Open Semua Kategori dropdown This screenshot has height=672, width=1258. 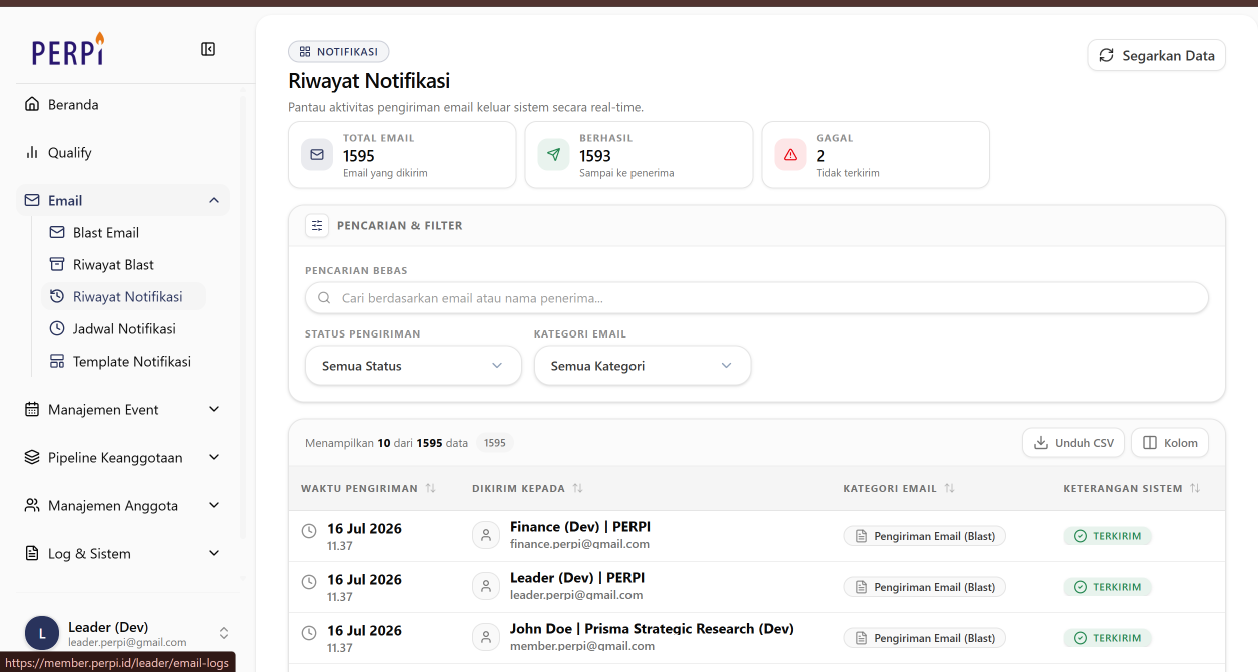(642, 366)
